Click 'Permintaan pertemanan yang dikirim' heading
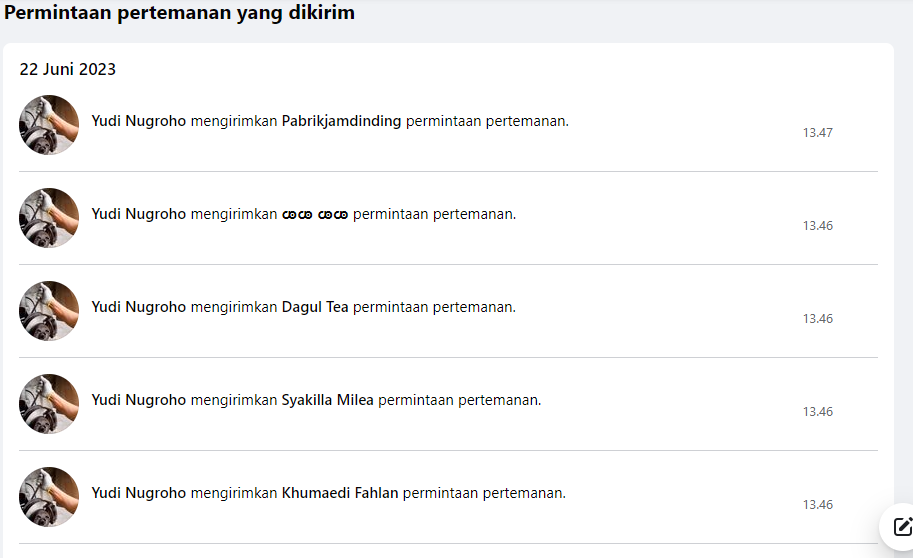The width and height of the screenshot is (913, 558). coord(179,13)
